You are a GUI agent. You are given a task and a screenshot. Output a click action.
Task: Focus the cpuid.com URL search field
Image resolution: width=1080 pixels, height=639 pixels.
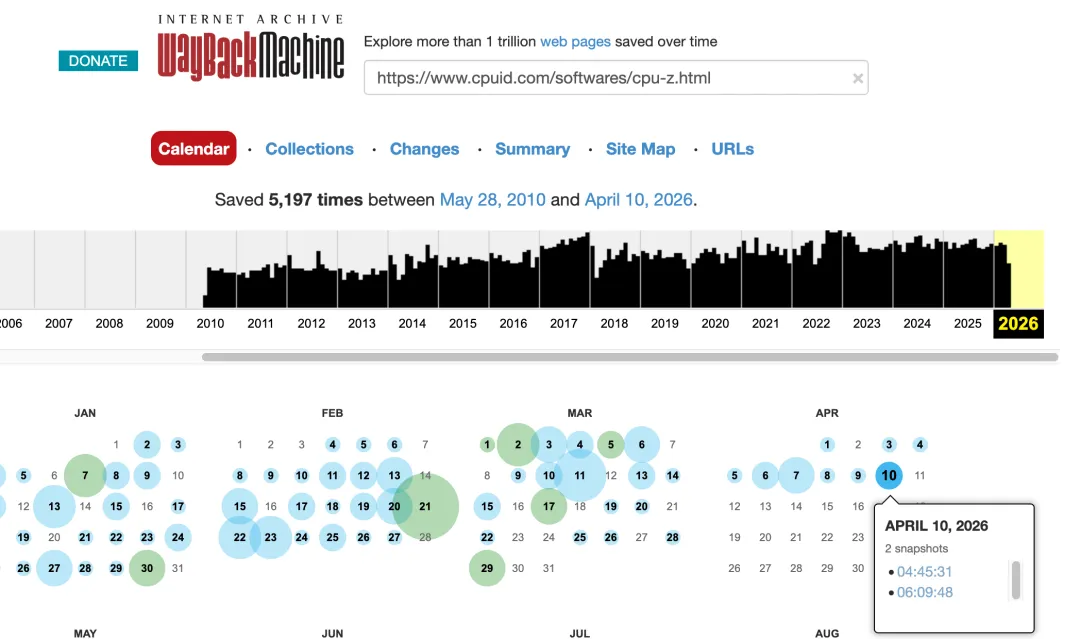616,78
